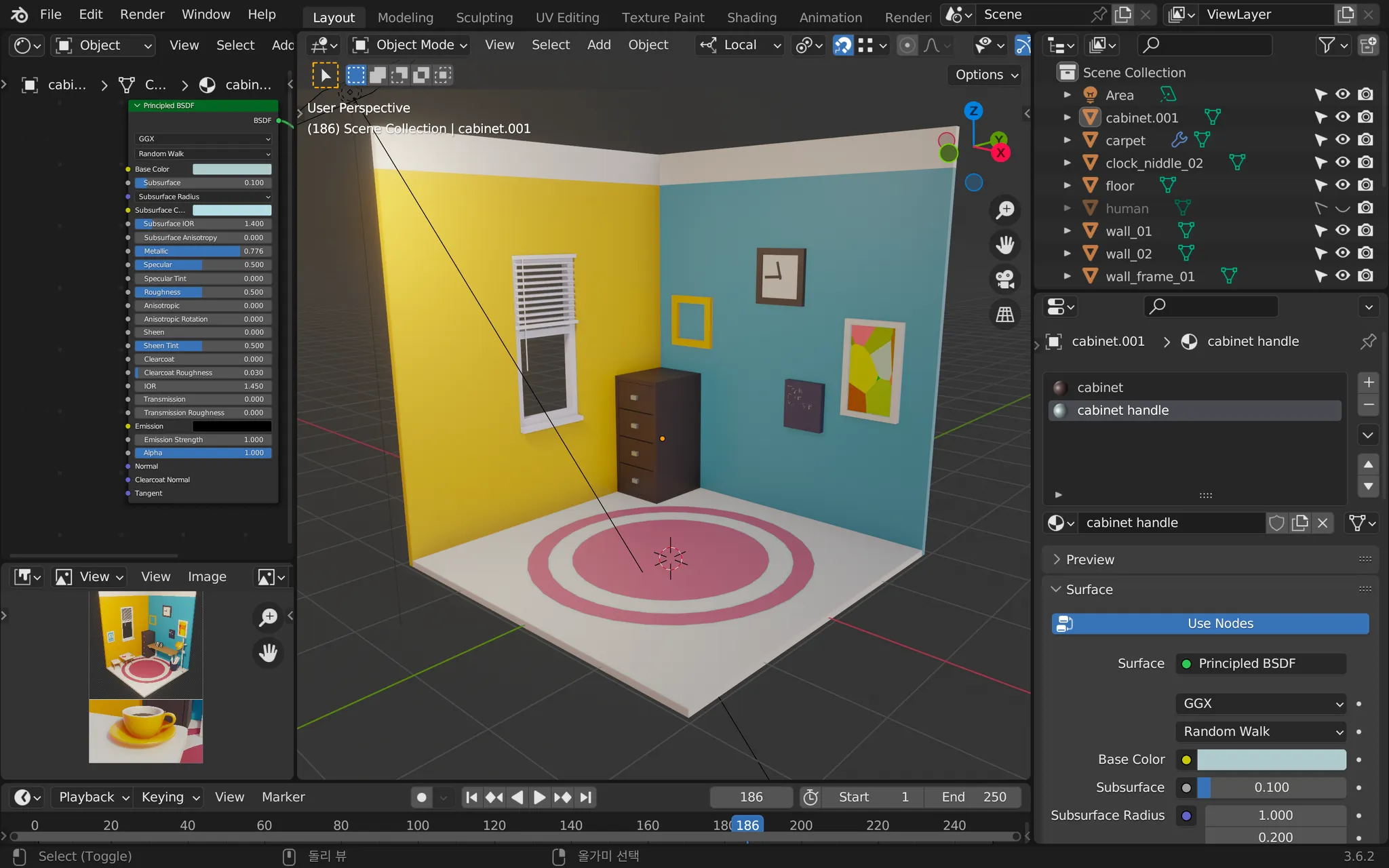Click the pan hand icon in viewport
This screenshot has height=868, width=1389.
coord(1004,244)
